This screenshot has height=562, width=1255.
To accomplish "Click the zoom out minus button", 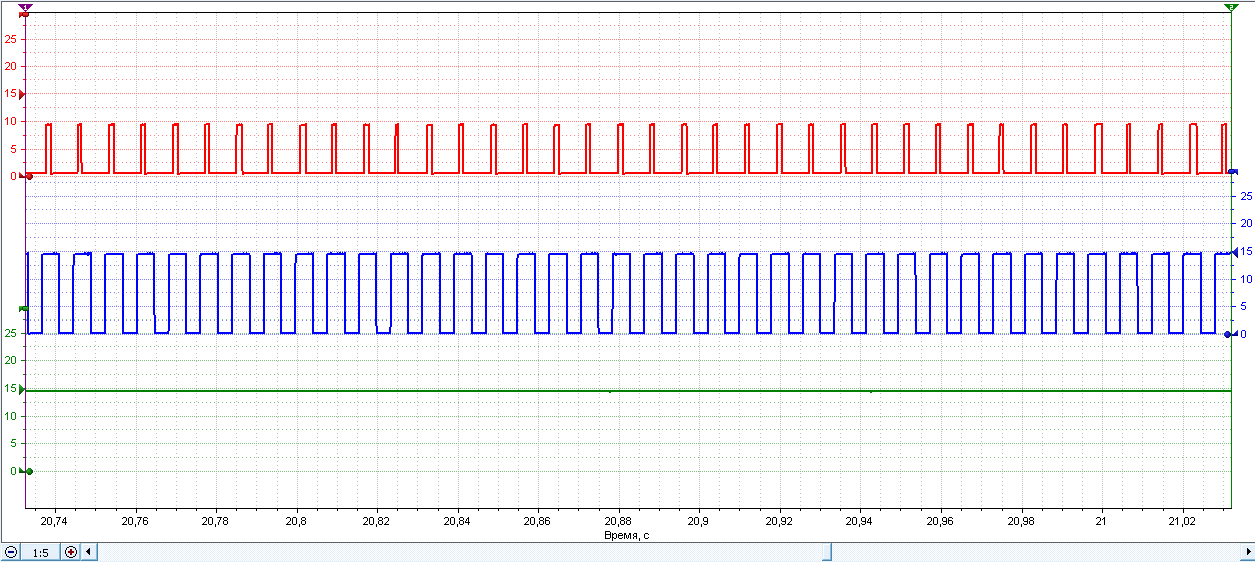I will [11, 552].
